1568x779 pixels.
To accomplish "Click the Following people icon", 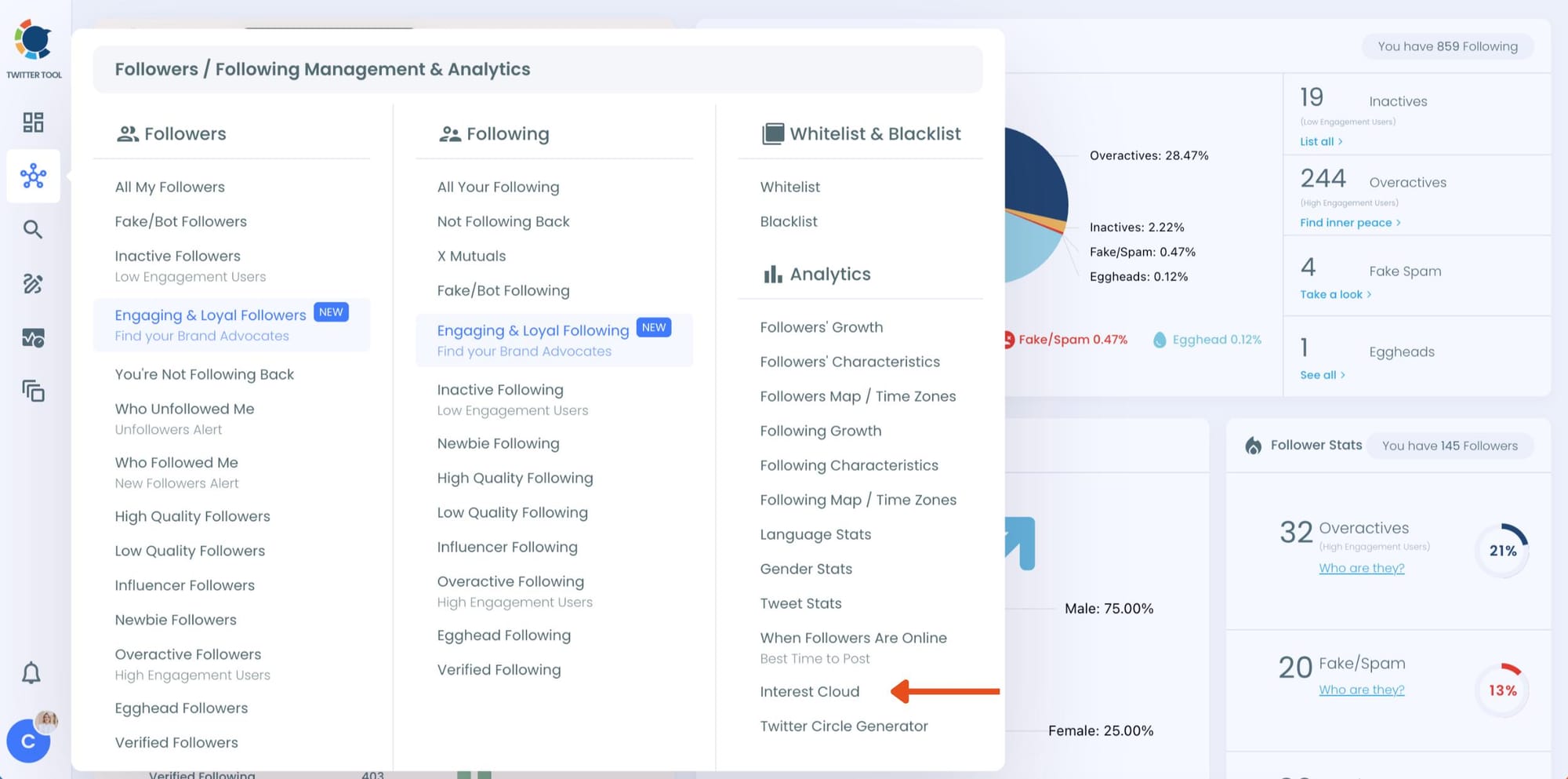I will tap(449, 134).
